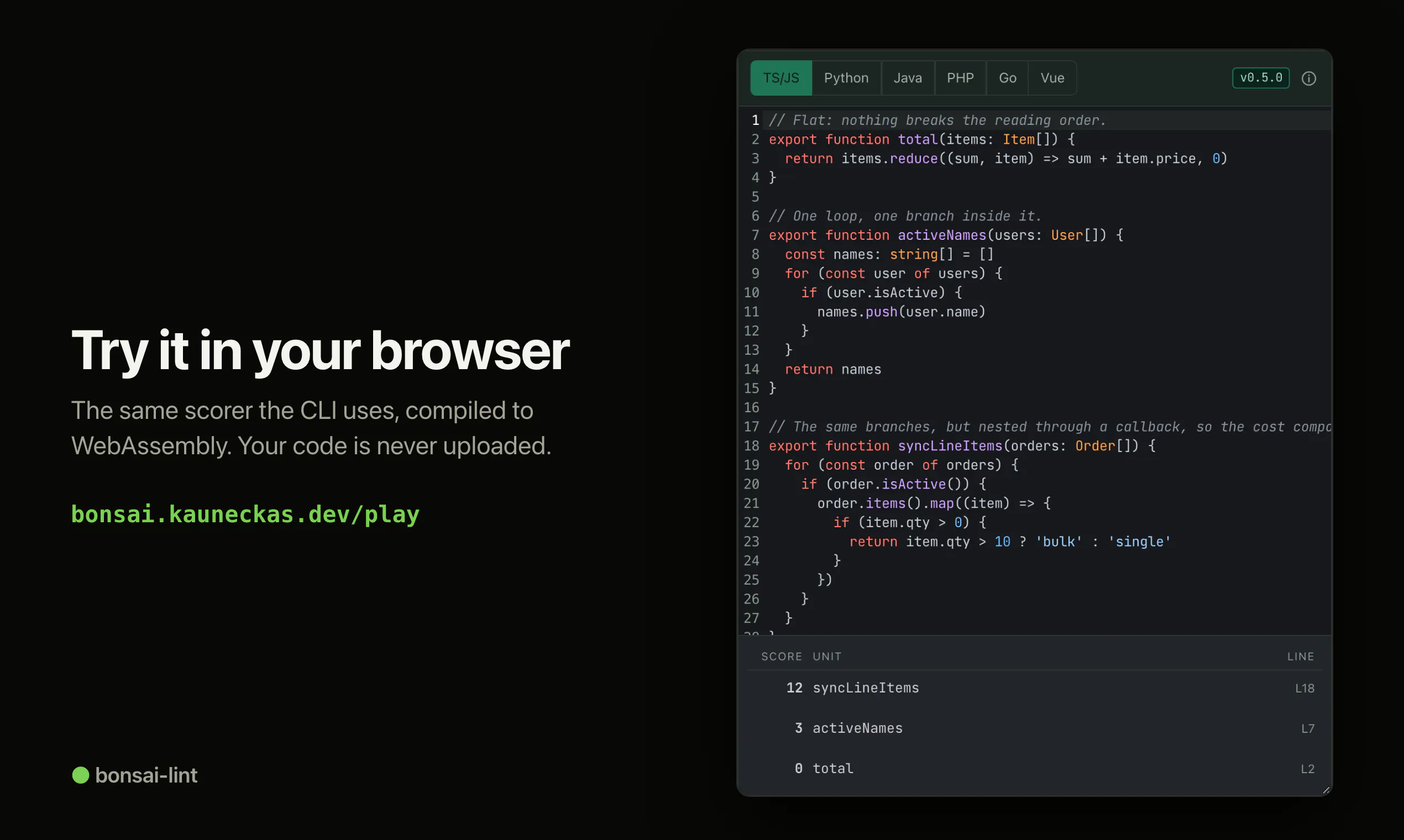Click 'names.push(user.name)' code line
Viewport: 1404px width, 840px height.
coord(902,311)
